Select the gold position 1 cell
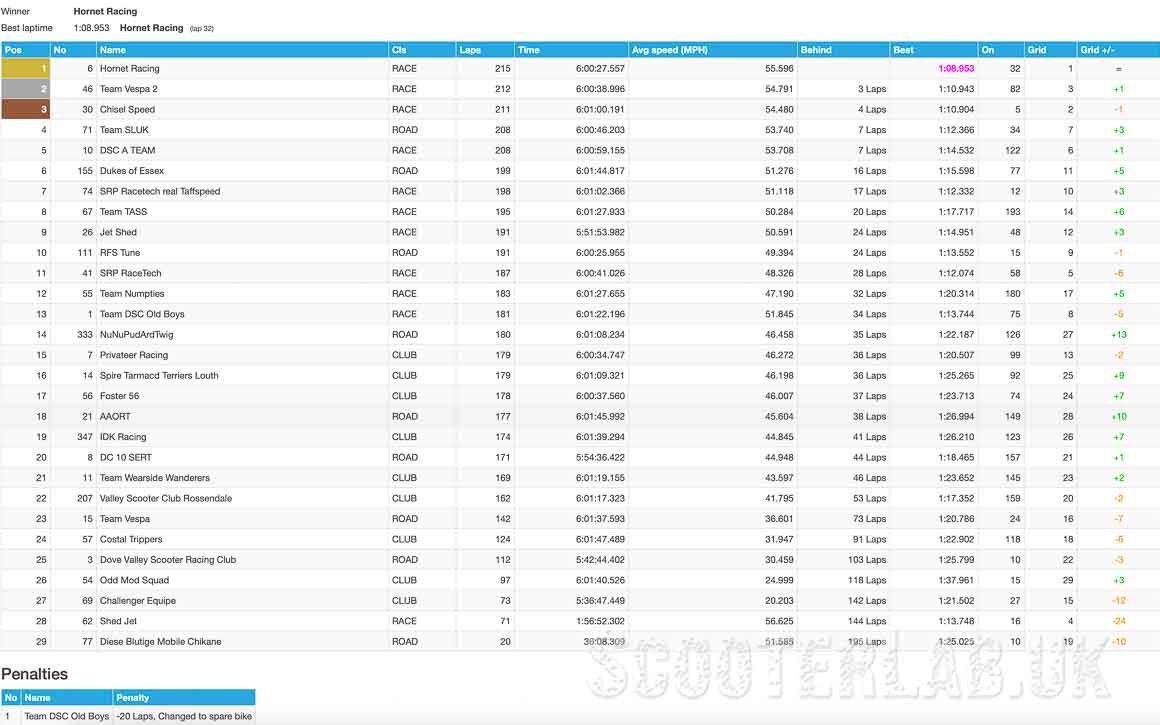 point(25,68)
